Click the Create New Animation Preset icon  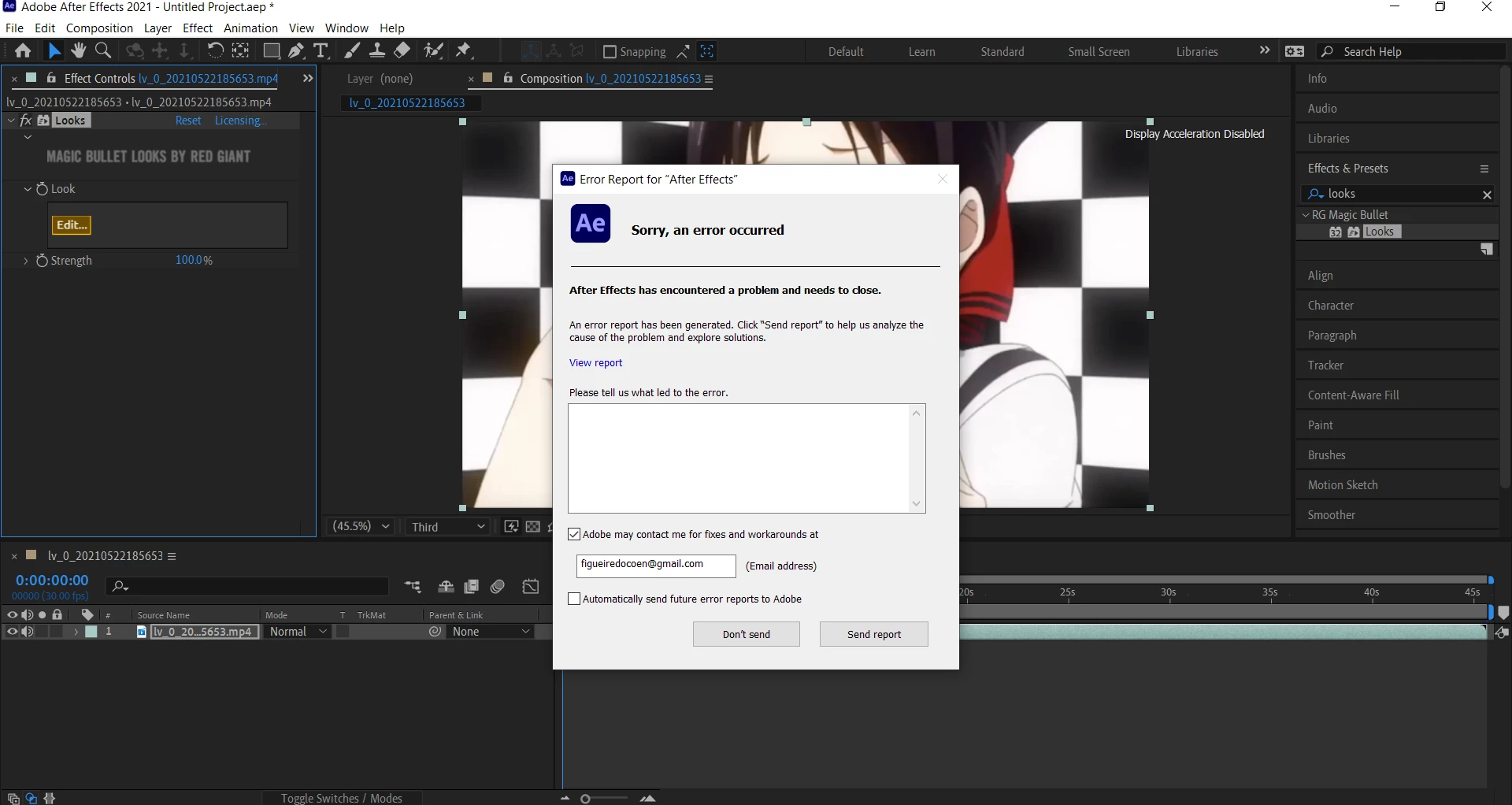coord(1487,250)
